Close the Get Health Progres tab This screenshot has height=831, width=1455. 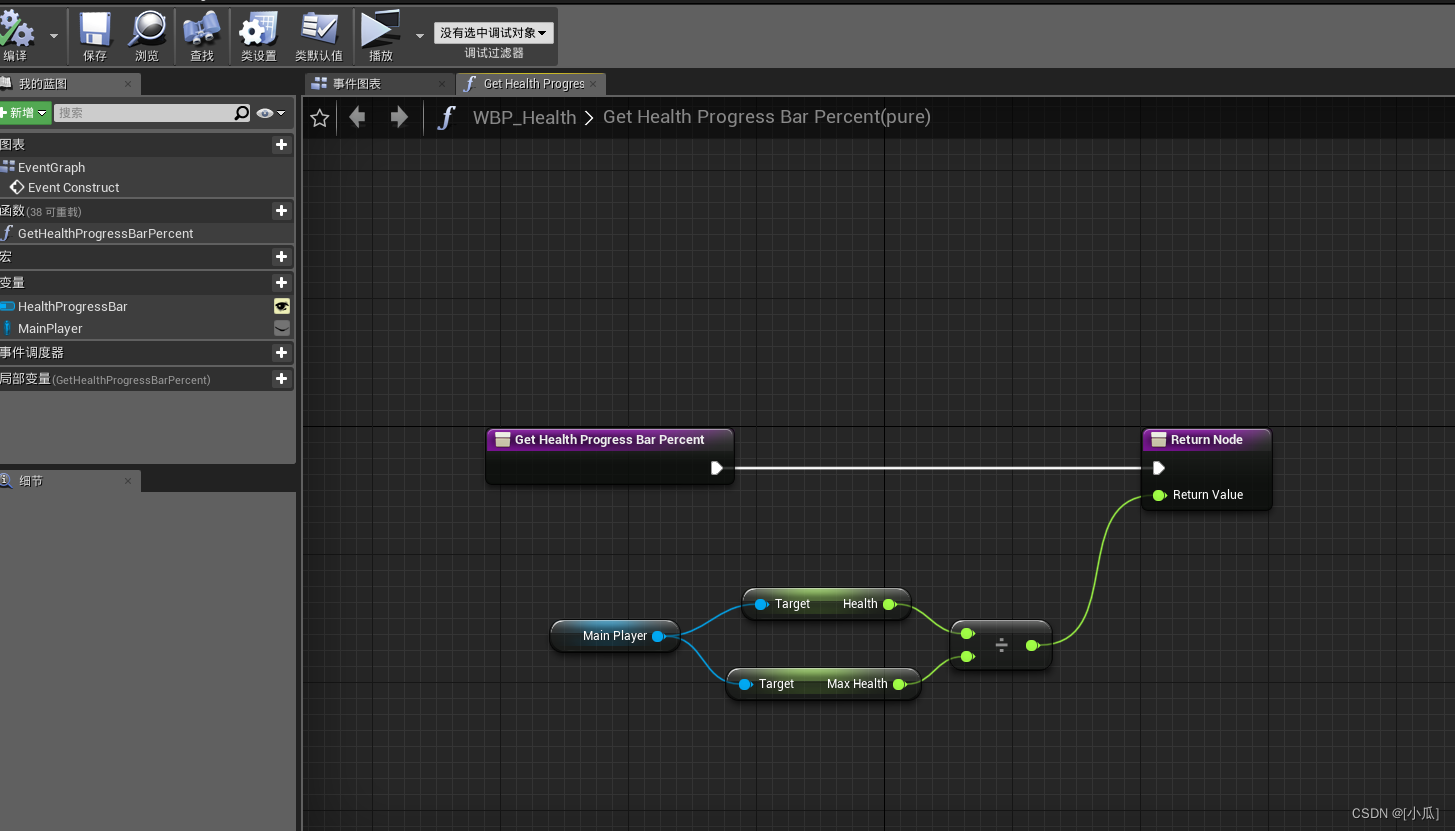(593, 84)
